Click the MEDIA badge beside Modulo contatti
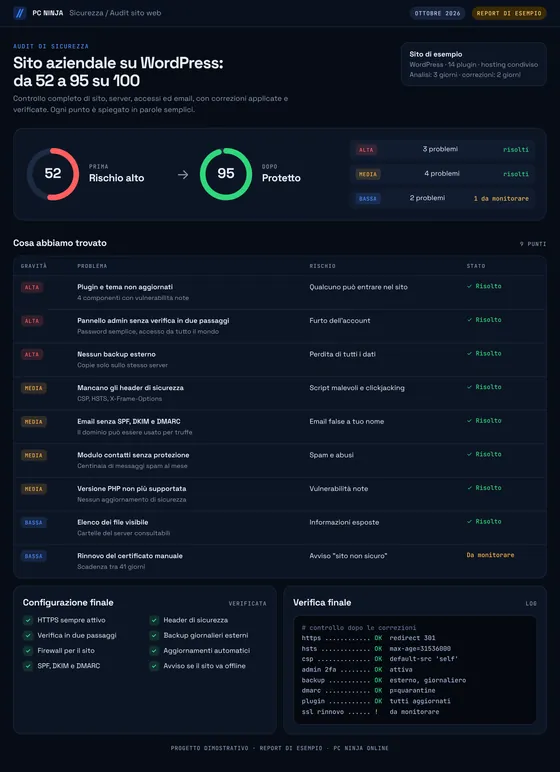Image resolution: width=560 pixels, height=772 pixels. [x=33, y=455]
